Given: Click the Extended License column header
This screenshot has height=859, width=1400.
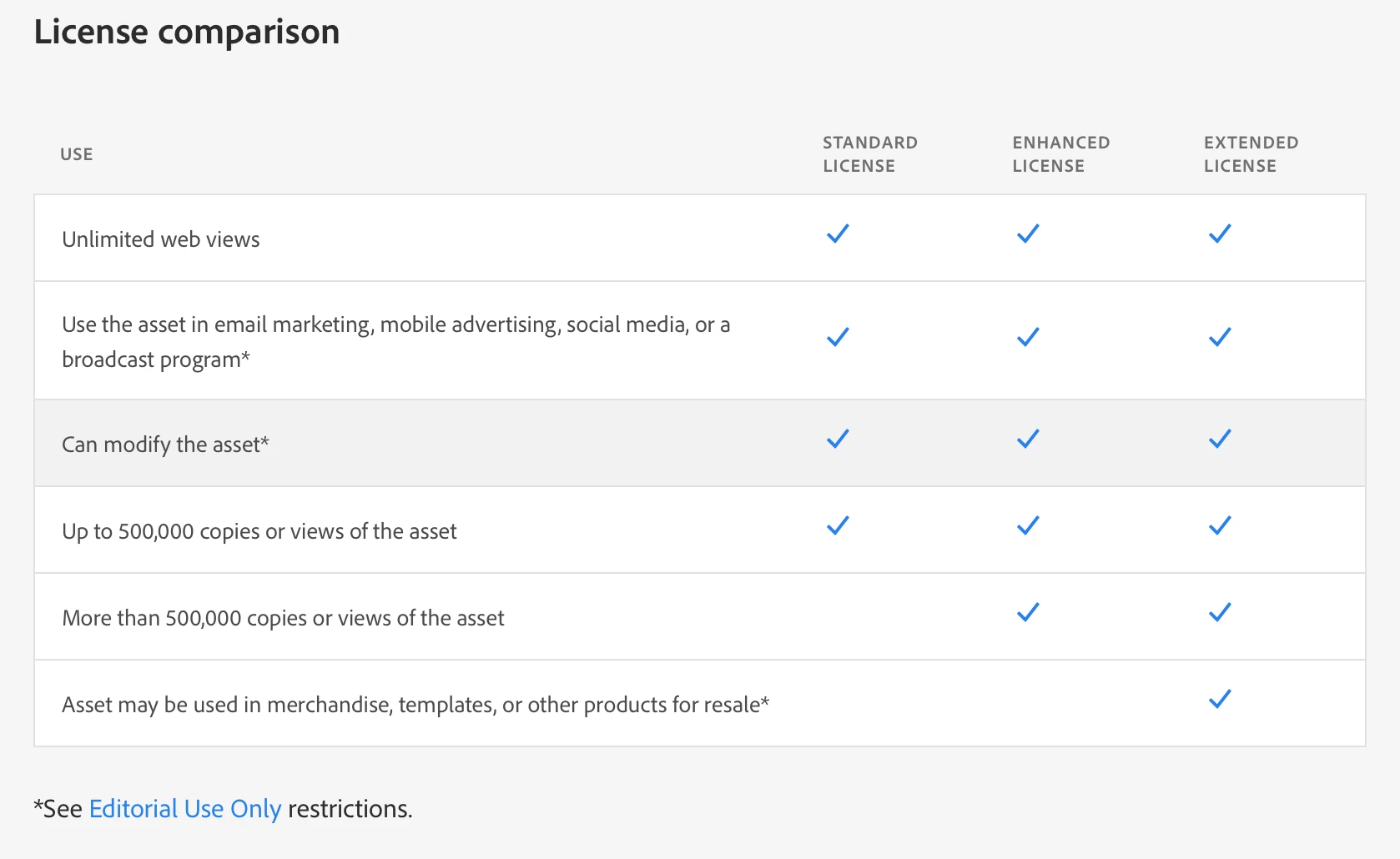Looking at the screenshot, I should pyautogui.click(x=1251, y=154).
